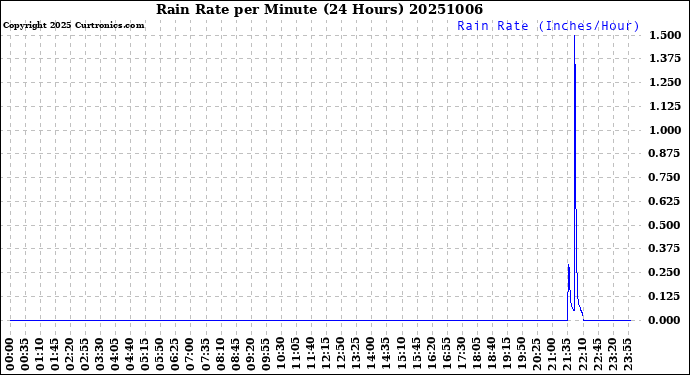Click the 02:20 time label
Screen dimensions: 690x375
click(70, 355)
